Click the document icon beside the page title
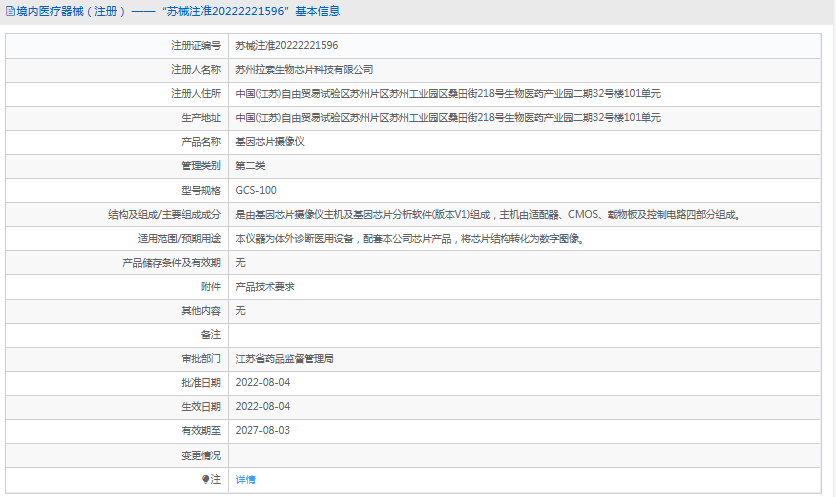The width and height of the screenshot is (836, 497). pos(10,11)
